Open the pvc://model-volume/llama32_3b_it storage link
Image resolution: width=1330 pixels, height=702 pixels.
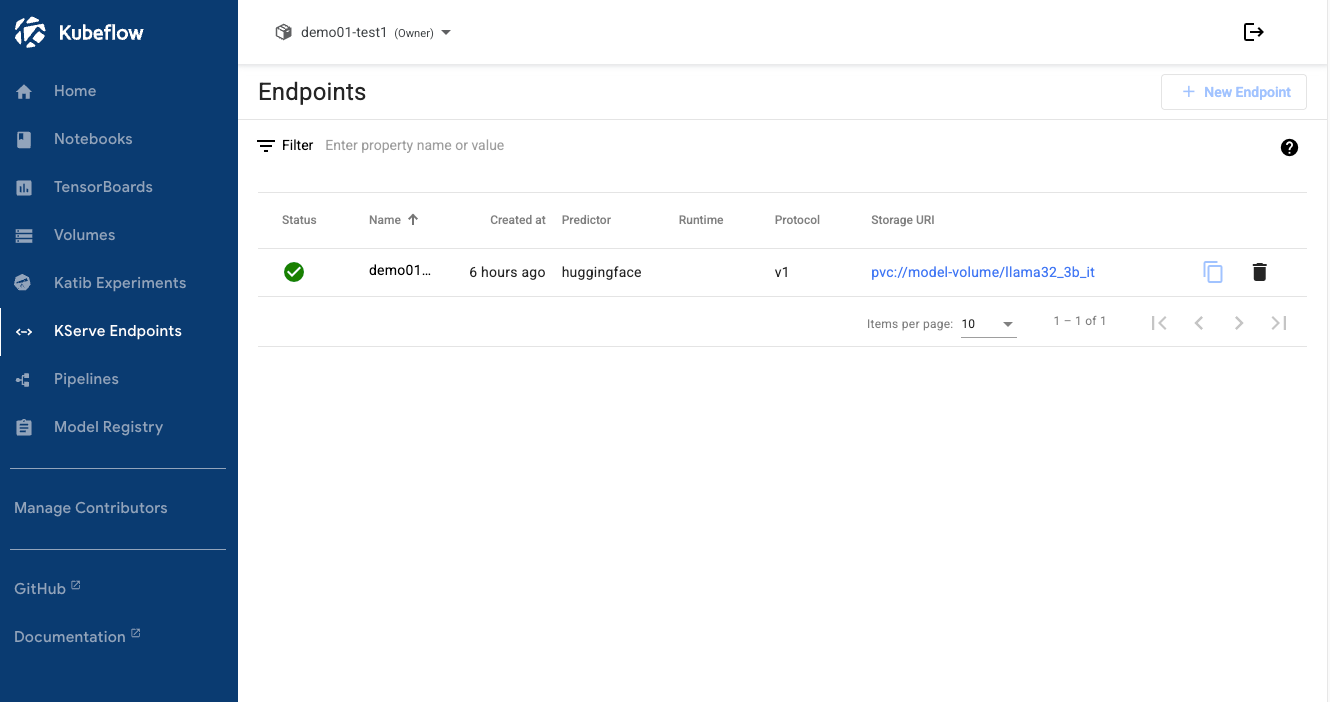point(983,272)
